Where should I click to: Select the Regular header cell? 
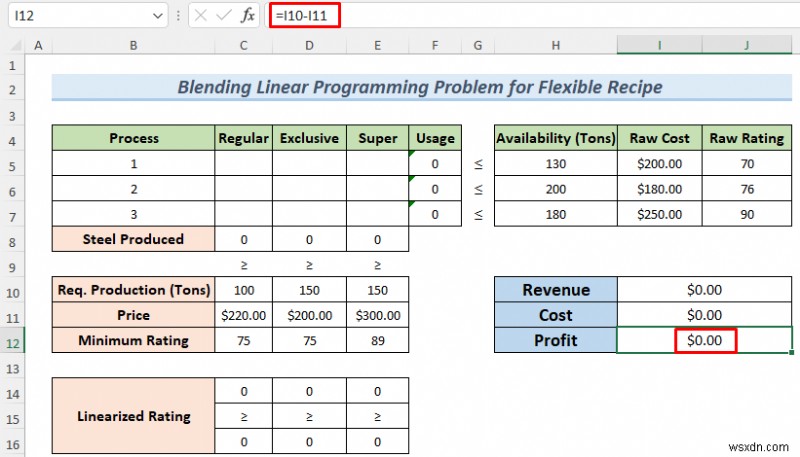(243, 138)
